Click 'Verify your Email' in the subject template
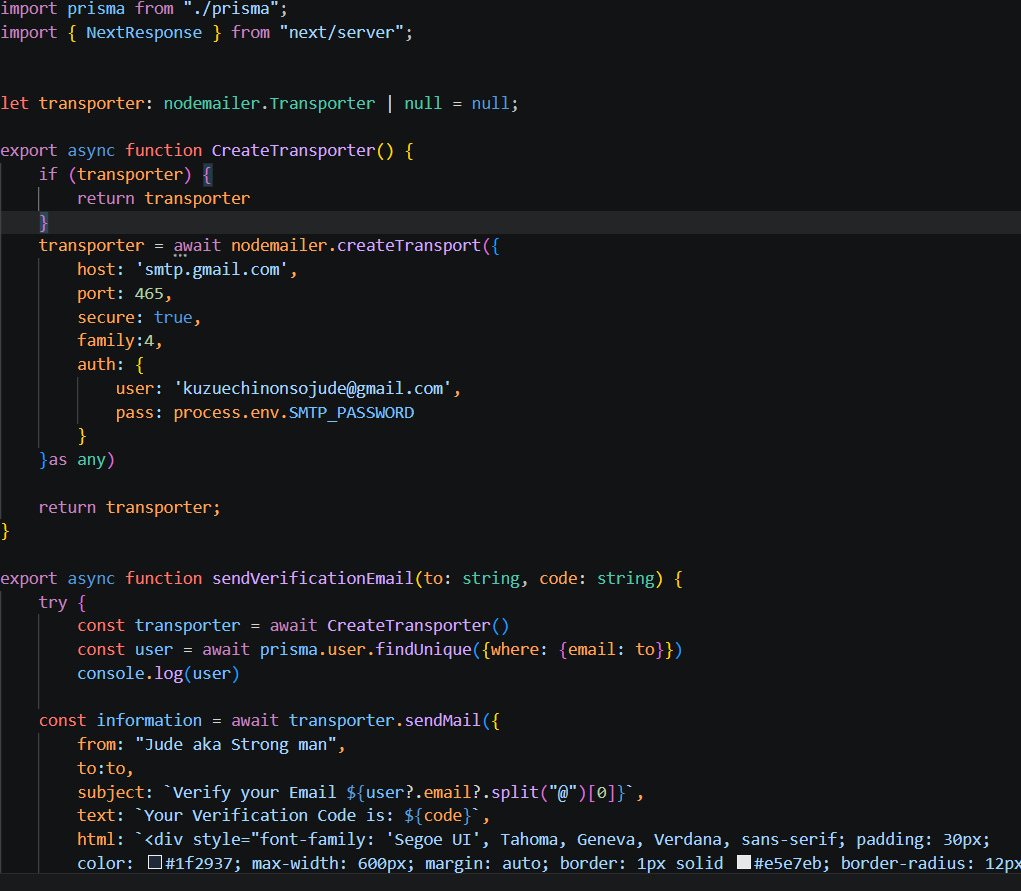 (x=254, y=793)
